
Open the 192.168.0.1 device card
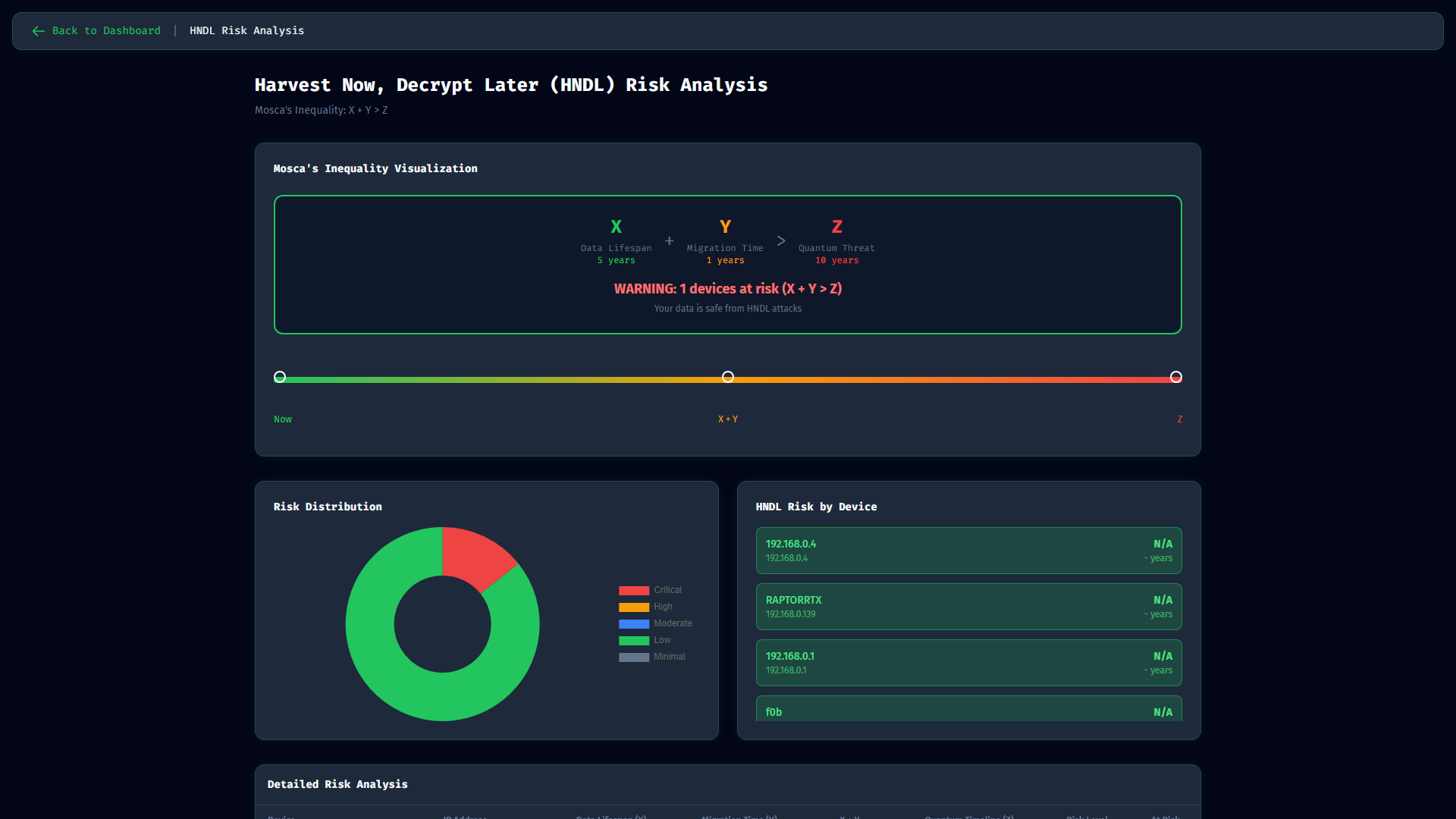click(x=968, y=663)
